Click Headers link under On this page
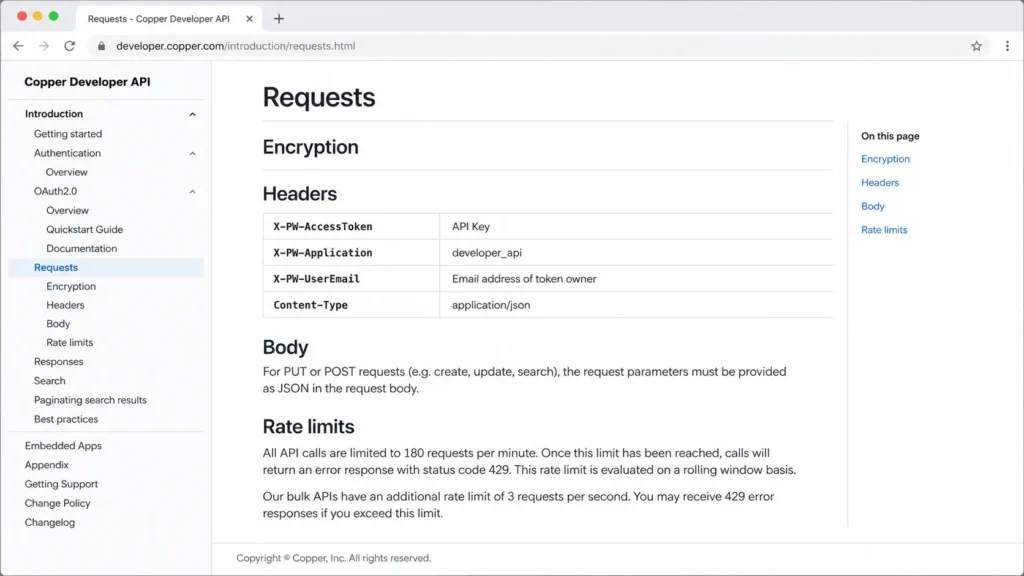The height and width of the screenshot is (576, 1024). [x=880, y=182]
